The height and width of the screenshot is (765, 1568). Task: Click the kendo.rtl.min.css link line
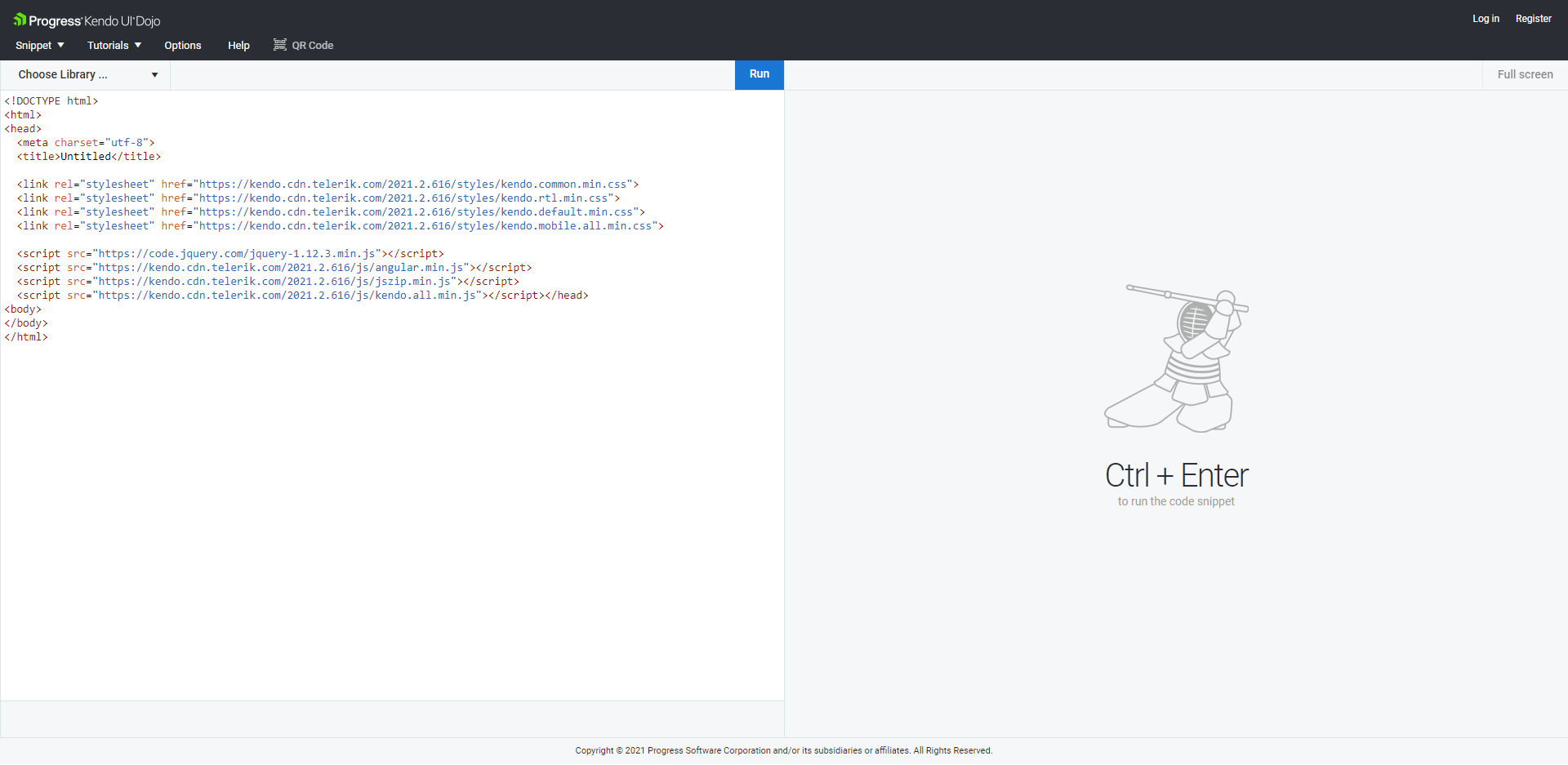tap(318, 198)
